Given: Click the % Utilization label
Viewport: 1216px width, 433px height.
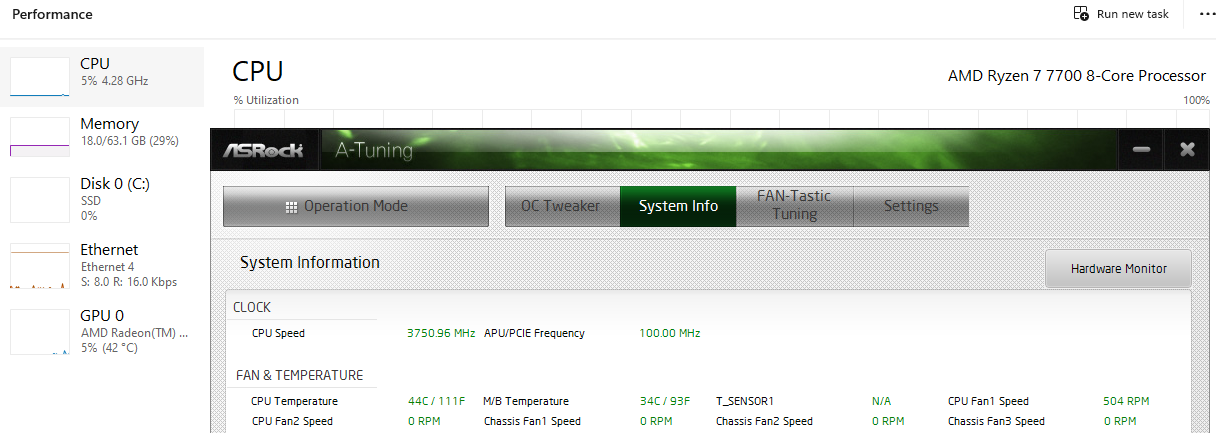Looking at the screenshot, I should (x=266, y=100).
